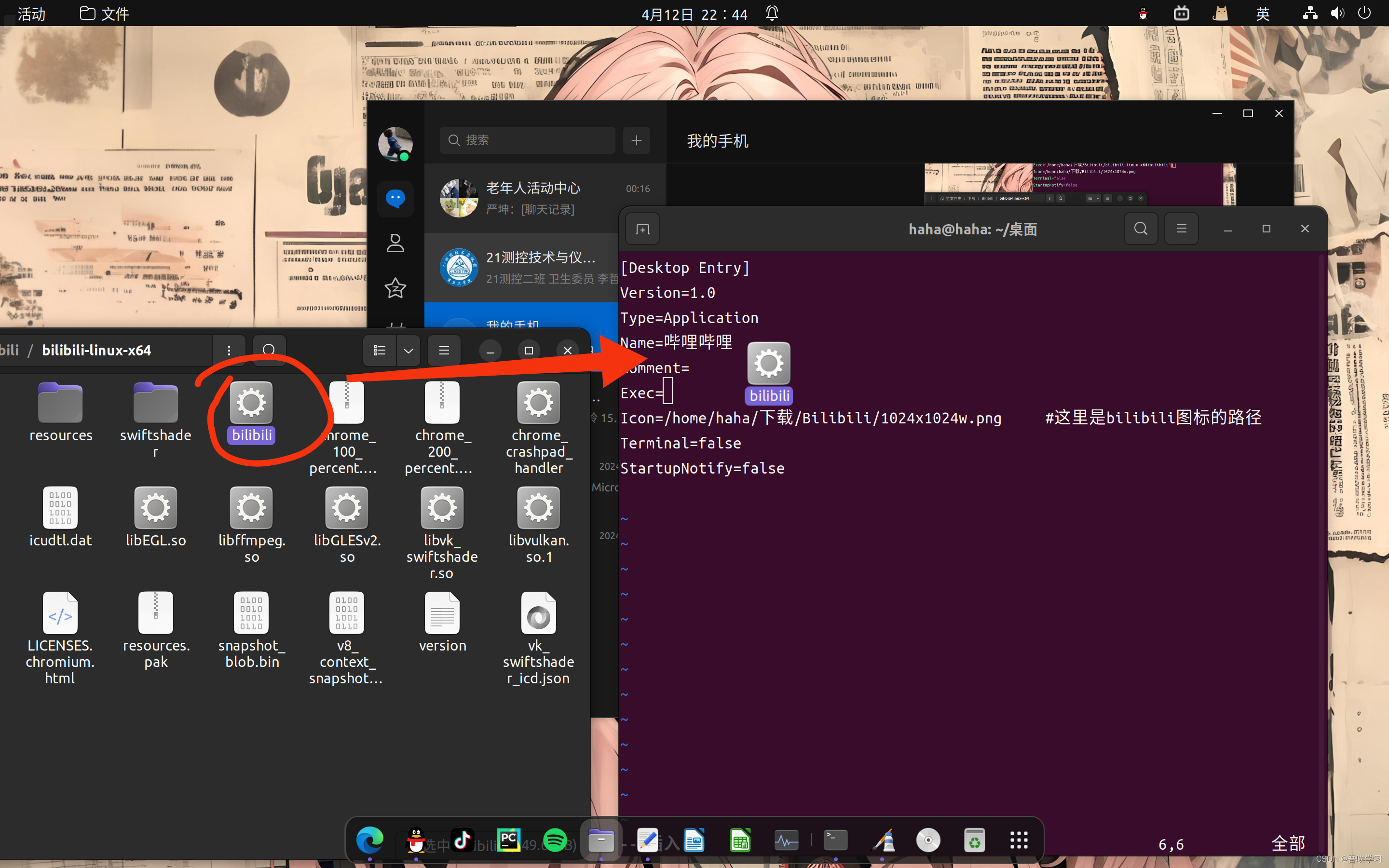The width and height of the screenshot is (1389, 868).
Task: Open the date and time panel
Action: [694, 14]
